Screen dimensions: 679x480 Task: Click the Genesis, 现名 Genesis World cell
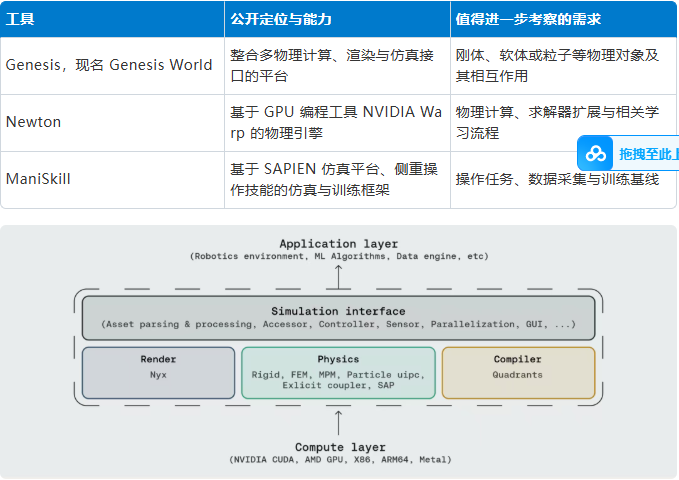[x=112, y=65]
